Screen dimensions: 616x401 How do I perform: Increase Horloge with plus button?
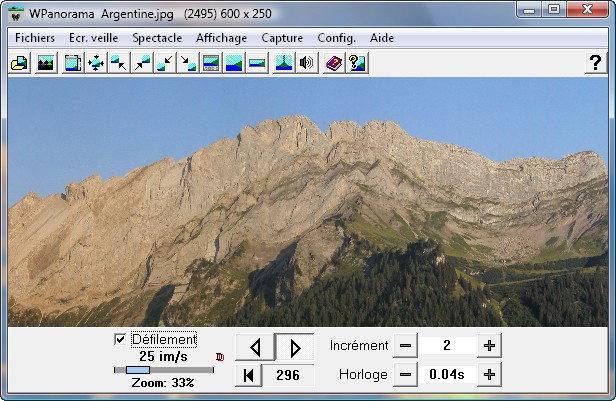[489, 375]
